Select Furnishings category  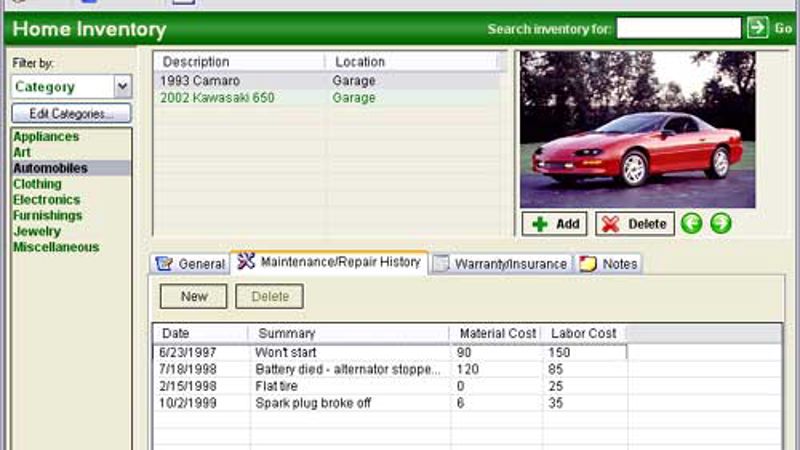[47, 215]
